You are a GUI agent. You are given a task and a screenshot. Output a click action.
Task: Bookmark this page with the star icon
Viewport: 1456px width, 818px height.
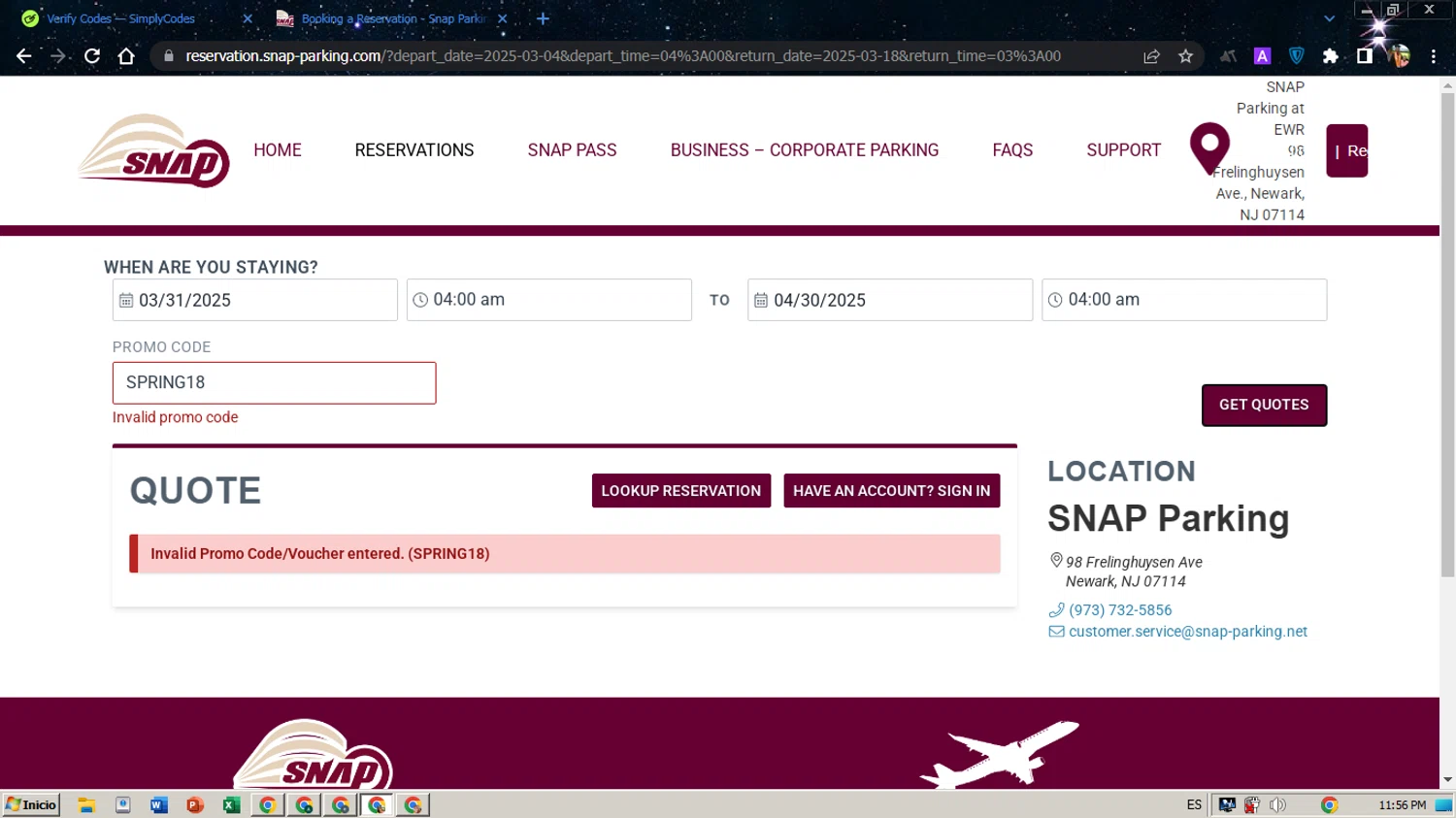coord(1185,56)
